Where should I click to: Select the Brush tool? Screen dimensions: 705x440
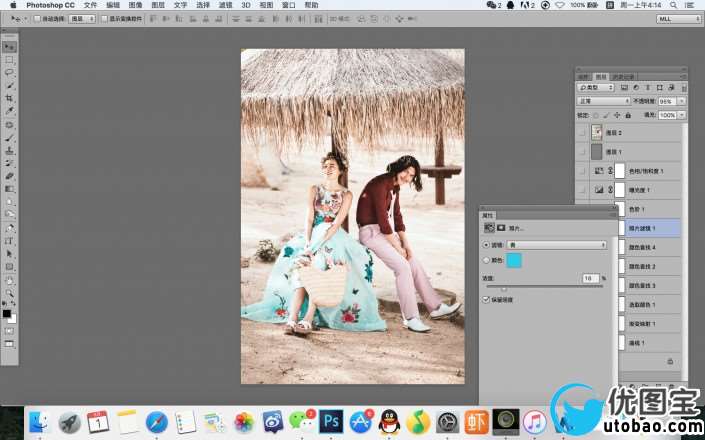[9, 138]
